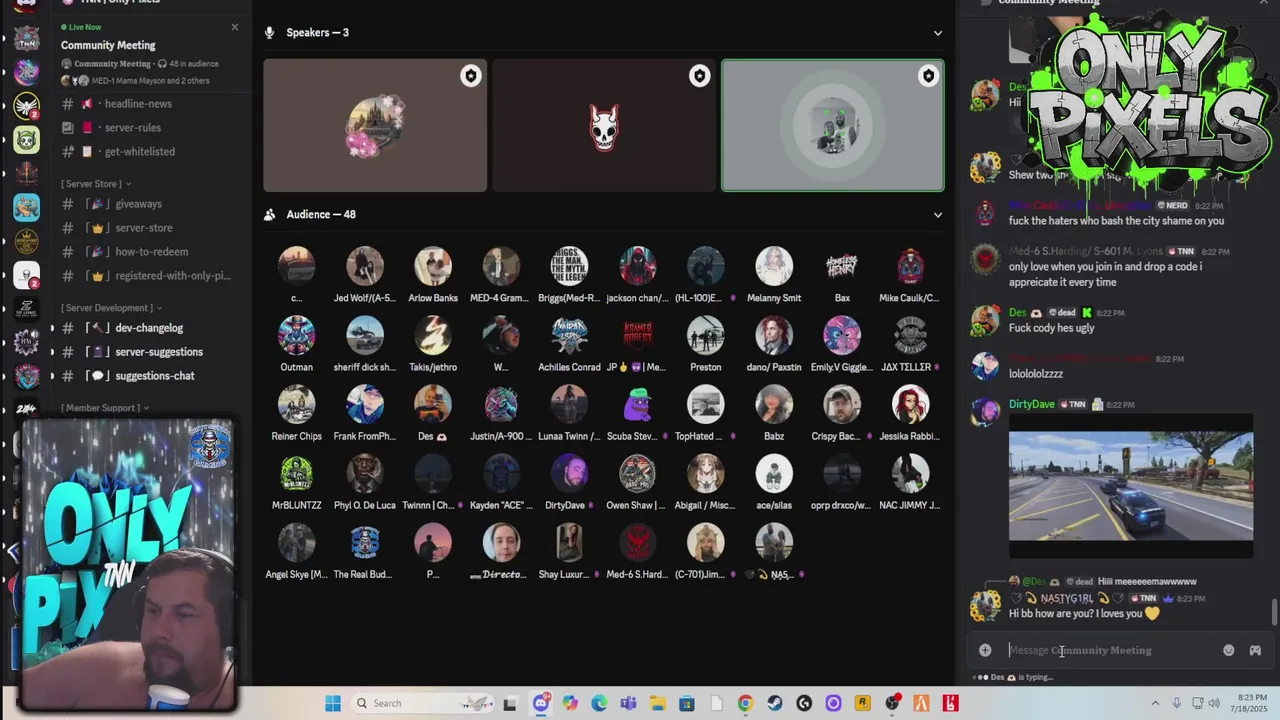This screenshot has width=1280, height=720.
Task: Click Preston's avatar in the audience
Action: tap(705, 335)
